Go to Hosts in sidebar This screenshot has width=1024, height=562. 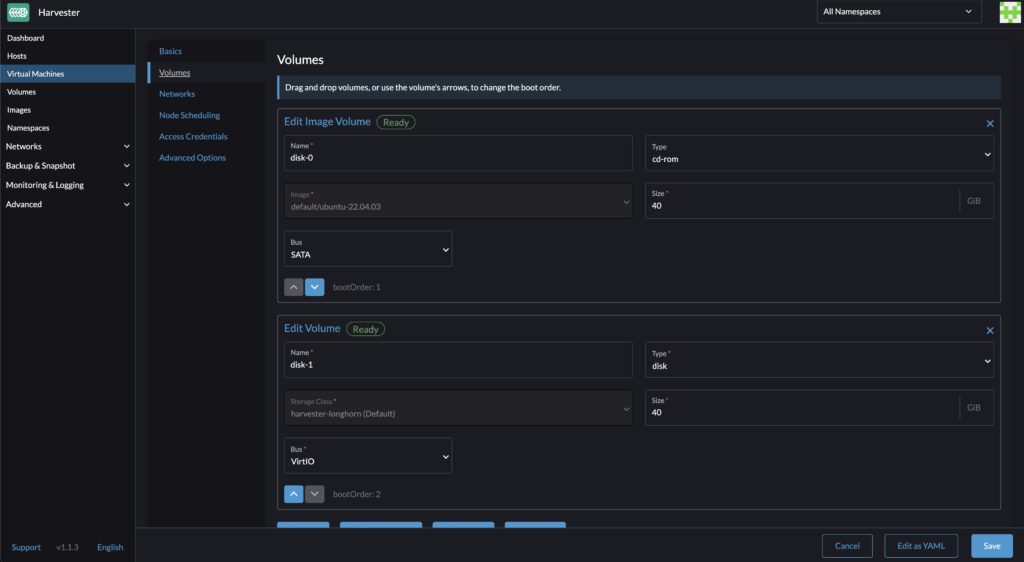[x=17, y=56]
